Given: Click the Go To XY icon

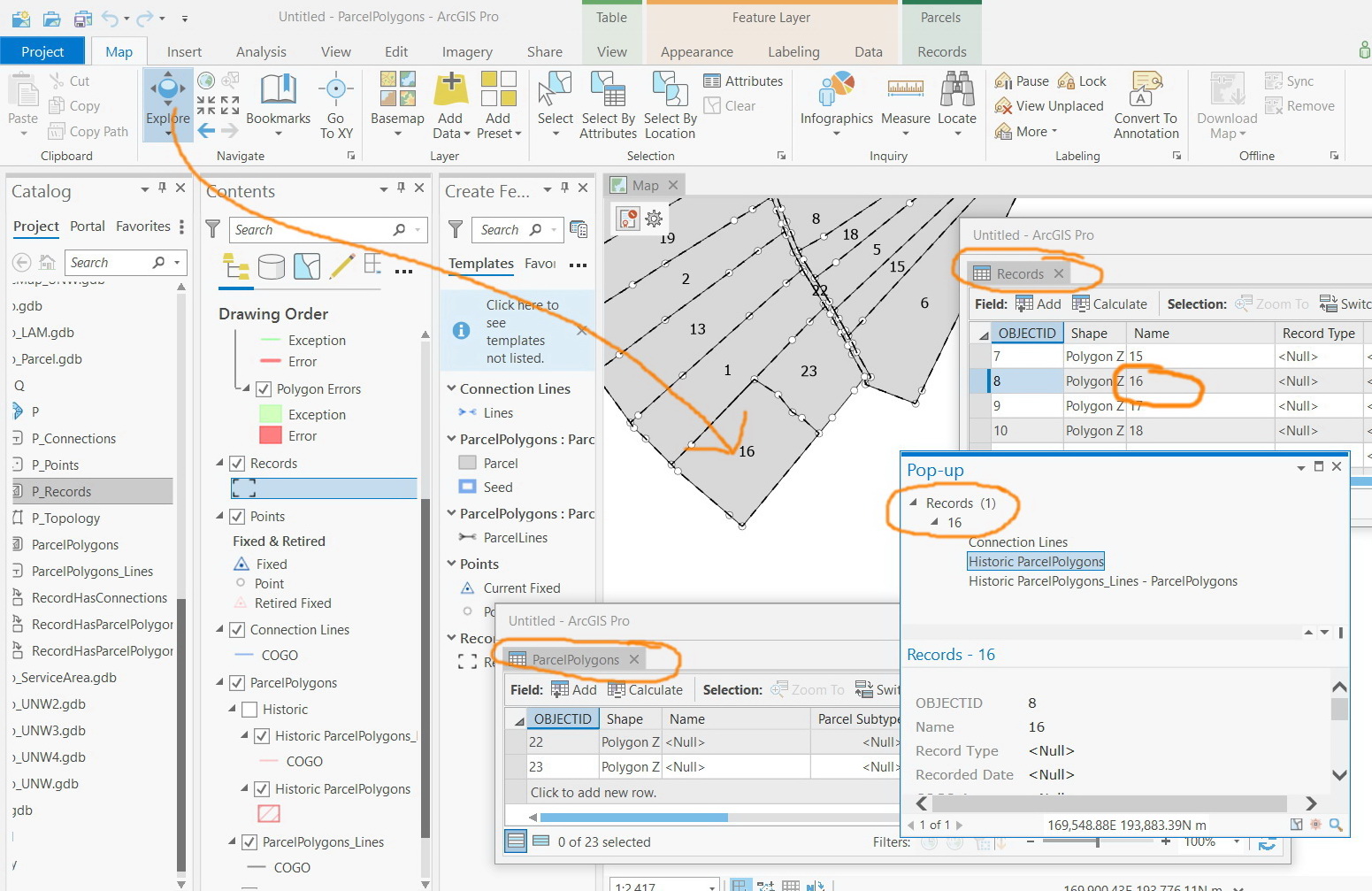Looking at the screenshot, I should pyautogui.click(x=335, y=89).
